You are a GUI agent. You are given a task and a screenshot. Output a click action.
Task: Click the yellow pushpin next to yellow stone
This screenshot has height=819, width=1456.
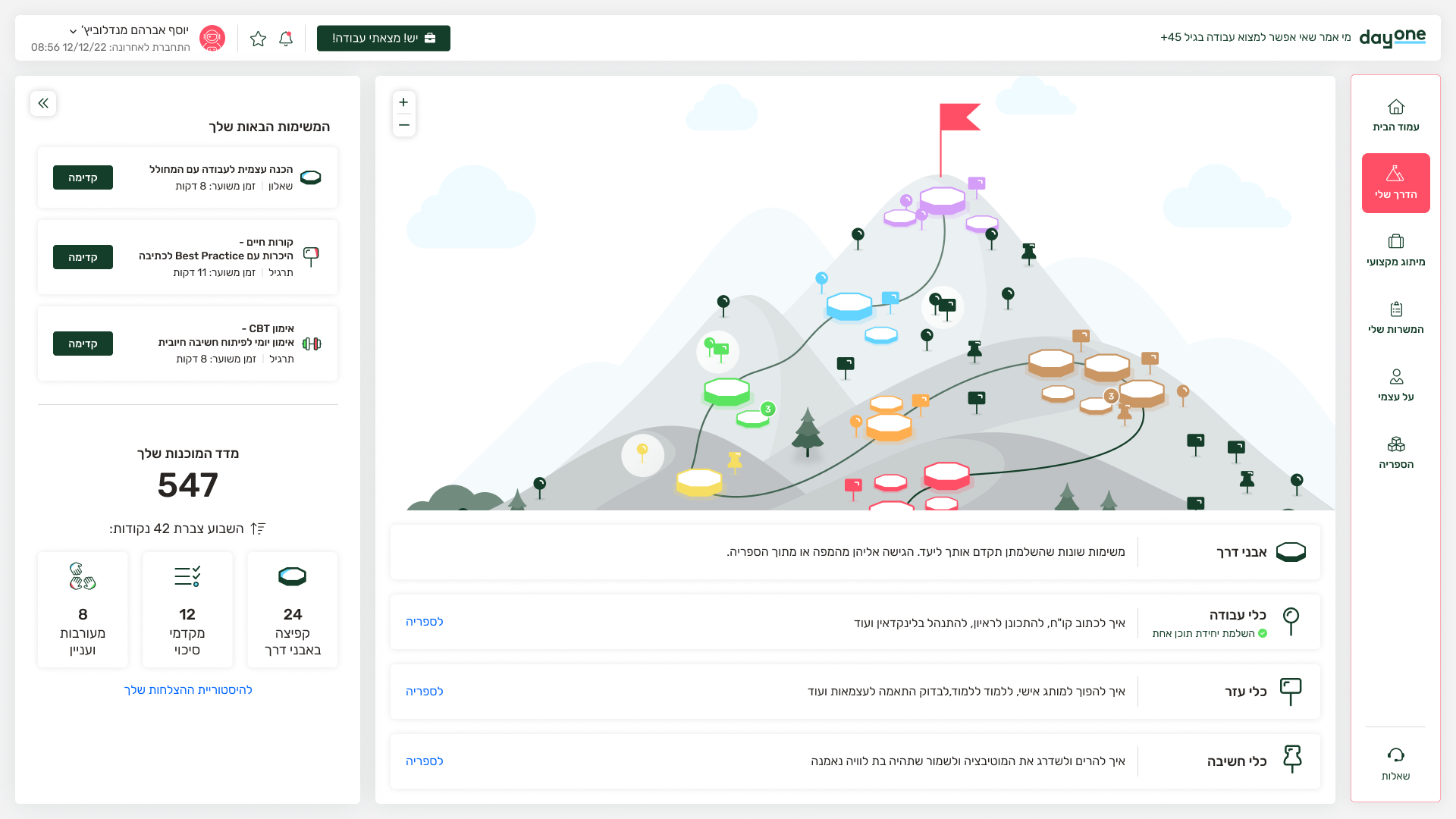[x=734, y=461]
